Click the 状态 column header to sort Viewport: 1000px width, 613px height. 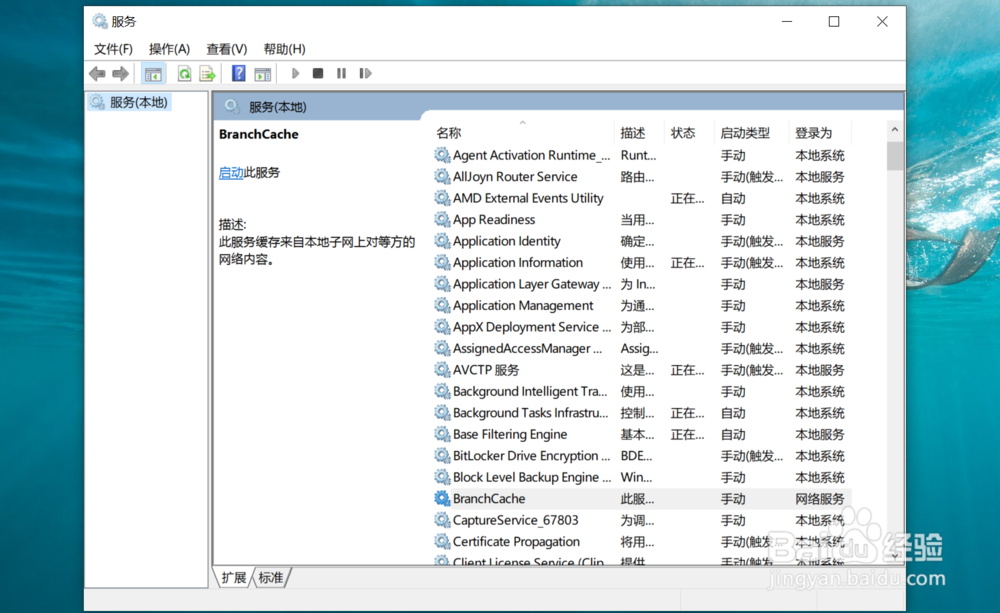coord(682,131)
